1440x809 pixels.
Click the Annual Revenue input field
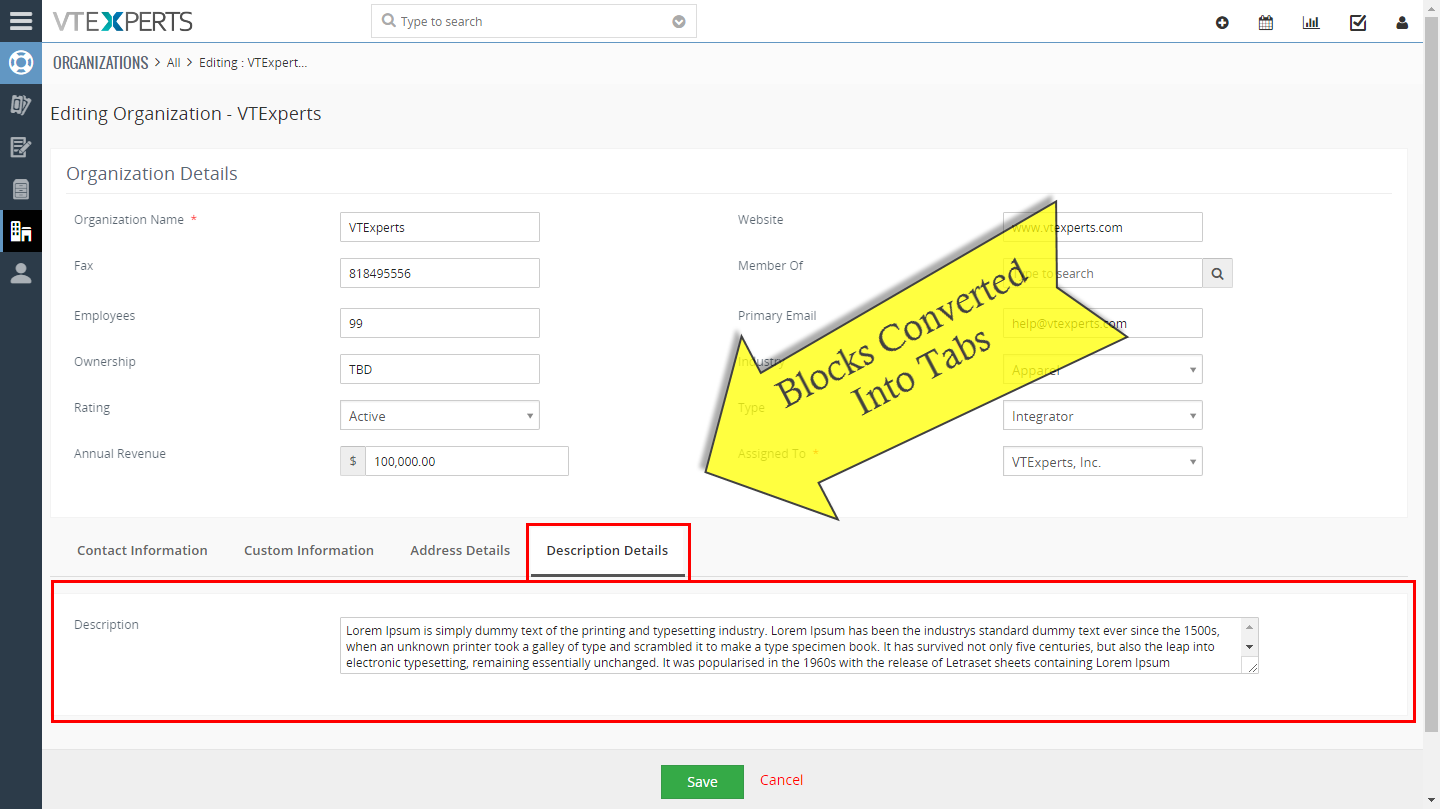467,461
